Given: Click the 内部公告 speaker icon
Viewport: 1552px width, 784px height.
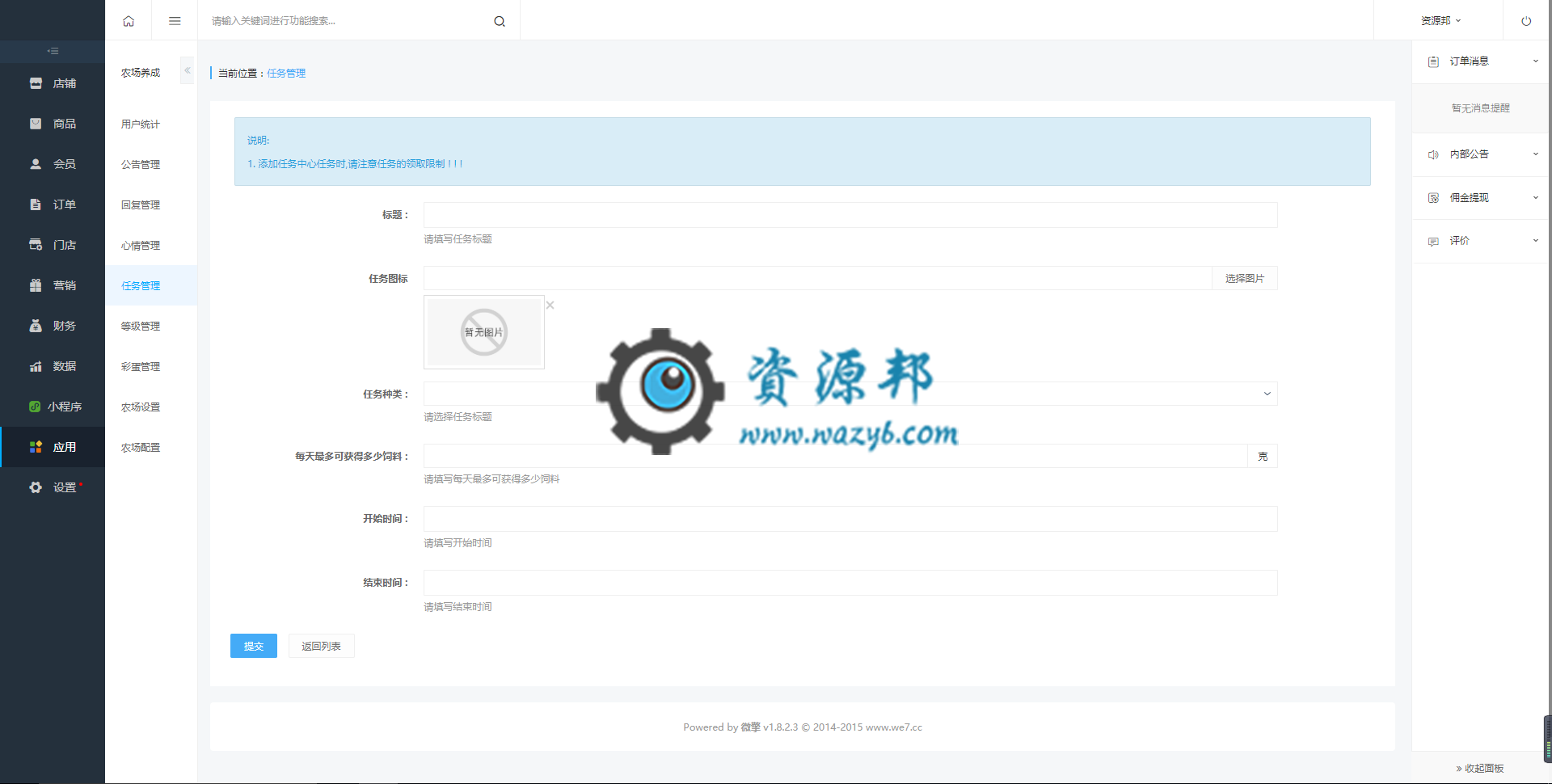Looking at the screenshot, I should click(1433, 154).
